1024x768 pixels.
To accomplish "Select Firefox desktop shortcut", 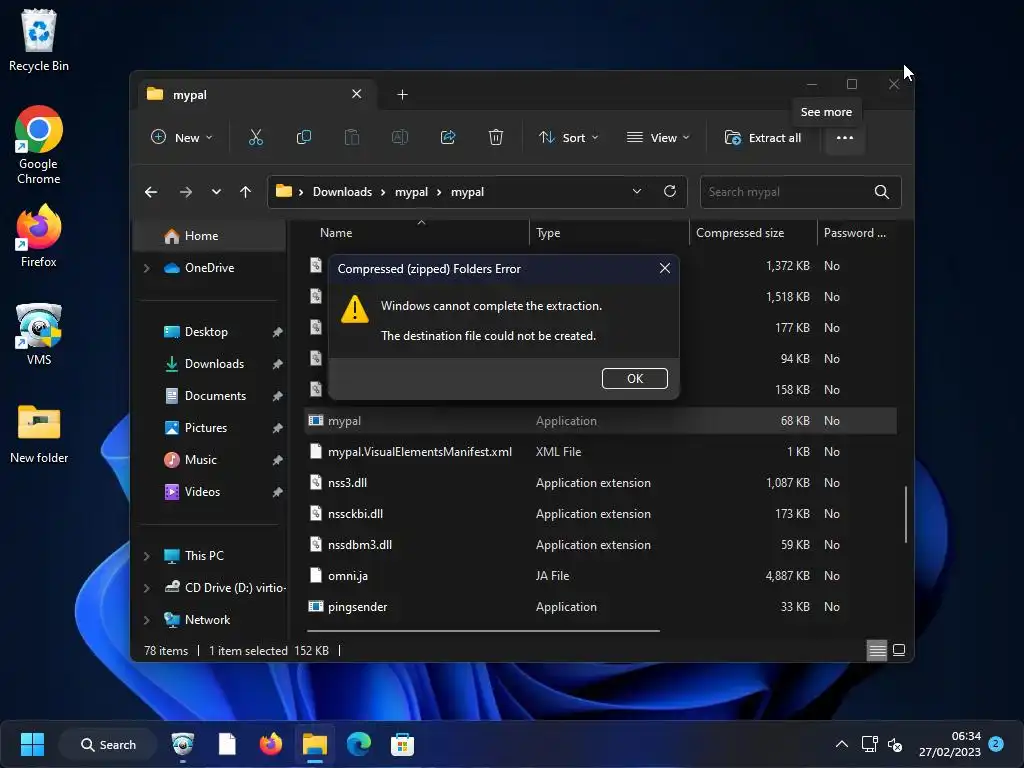I will (x=39, y=236).
